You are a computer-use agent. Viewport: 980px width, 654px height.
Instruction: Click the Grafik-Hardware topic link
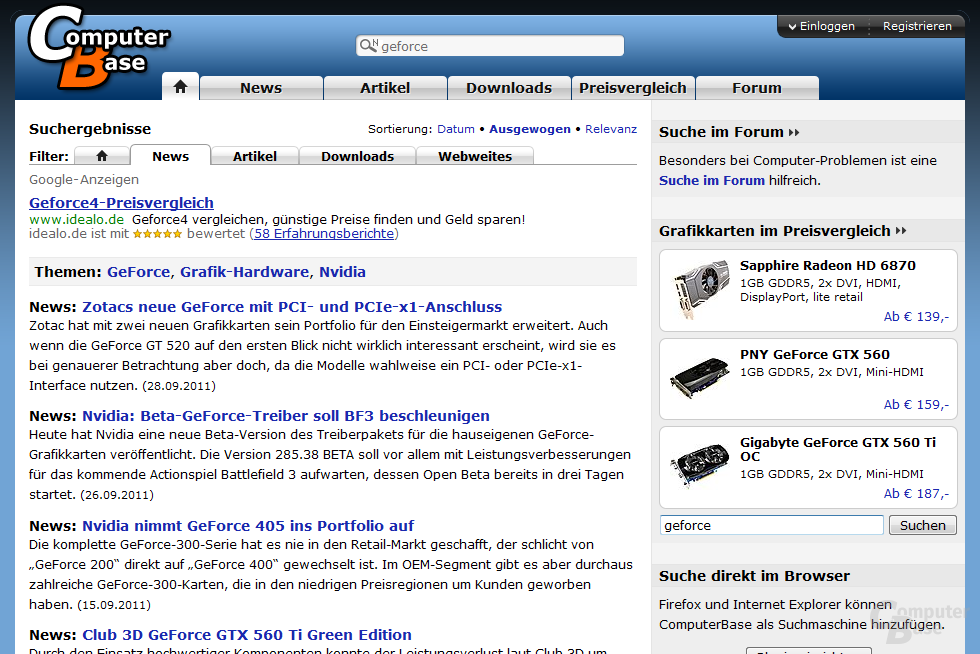point(244,272)
